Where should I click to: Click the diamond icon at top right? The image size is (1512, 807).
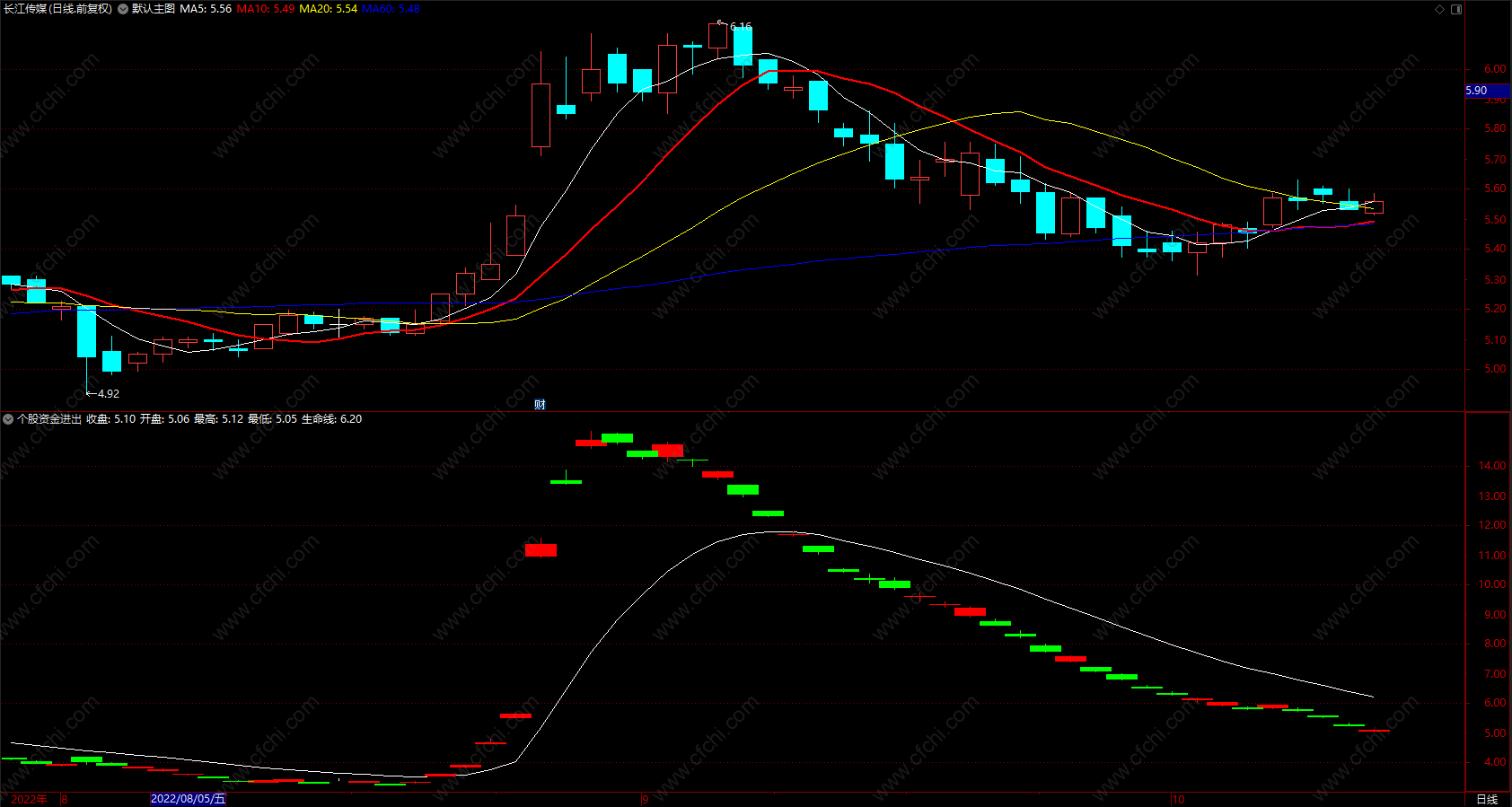pos(1439,9)
